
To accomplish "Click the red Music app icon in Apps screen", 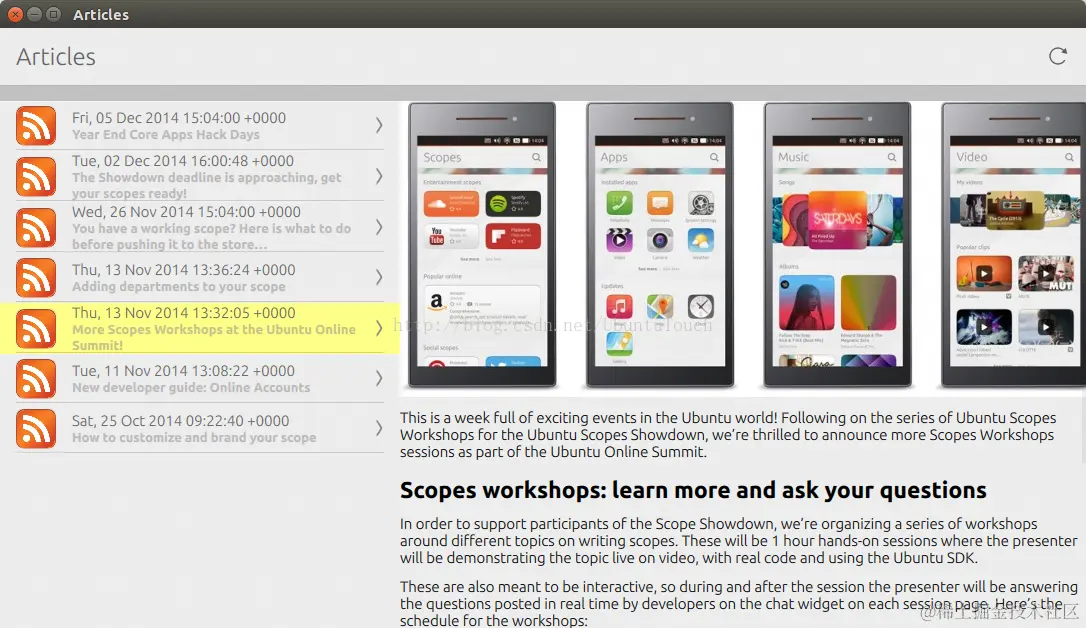I will click(x=619, y=306).
